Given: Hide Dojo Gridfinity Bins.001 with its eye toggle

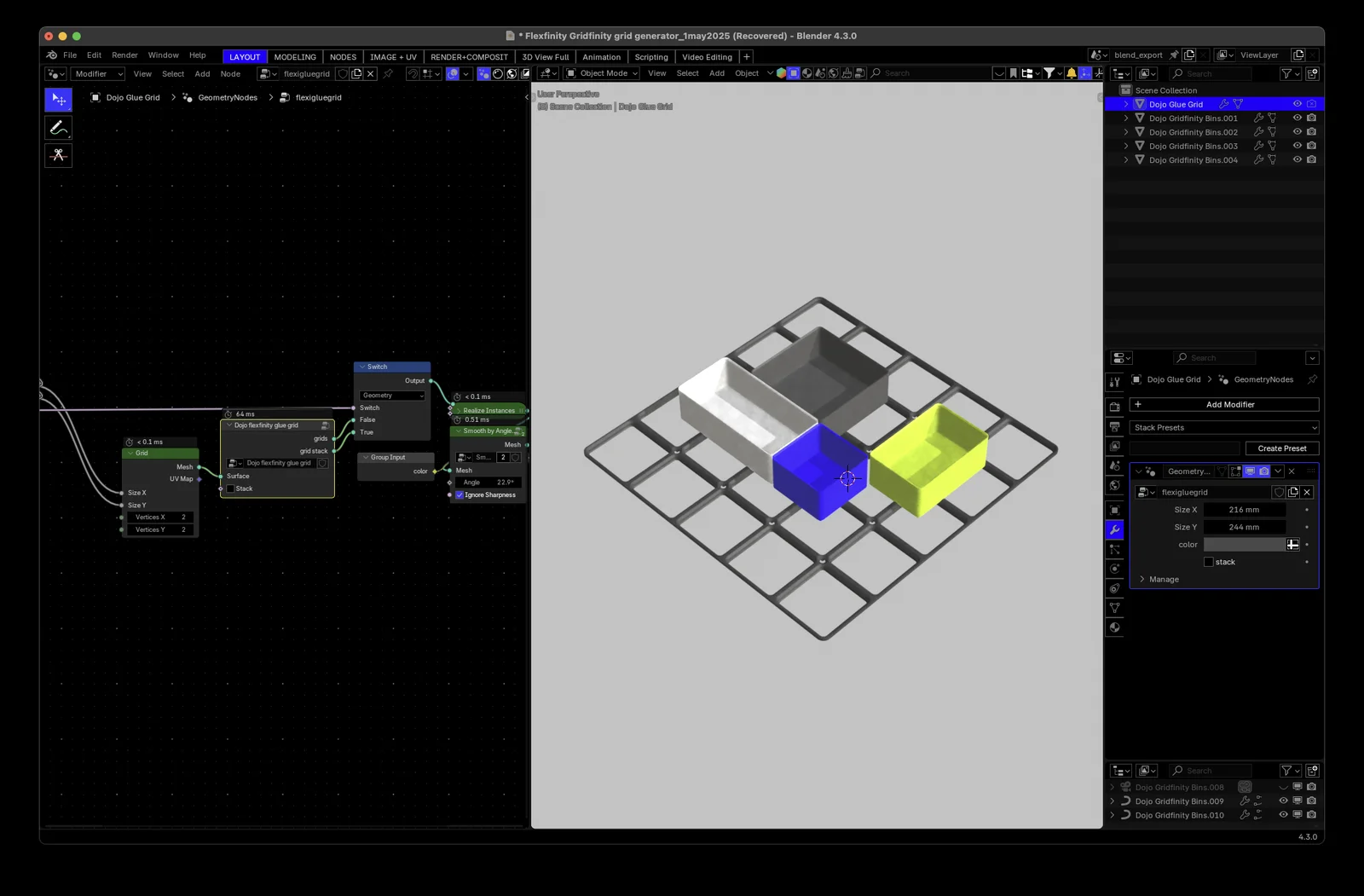Looking at the screenshot, I should pos(1297,119).
